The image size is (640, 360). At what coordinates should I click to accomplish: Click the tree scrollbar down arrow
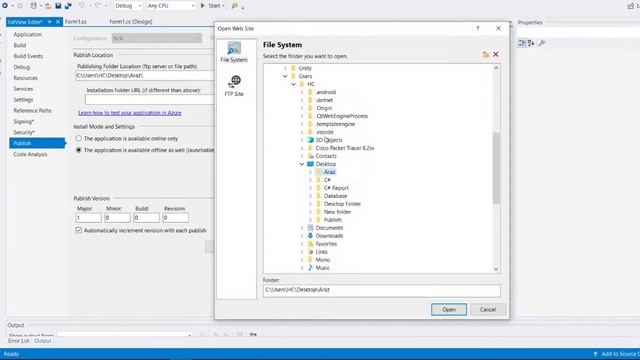click(x=496, y=269)
